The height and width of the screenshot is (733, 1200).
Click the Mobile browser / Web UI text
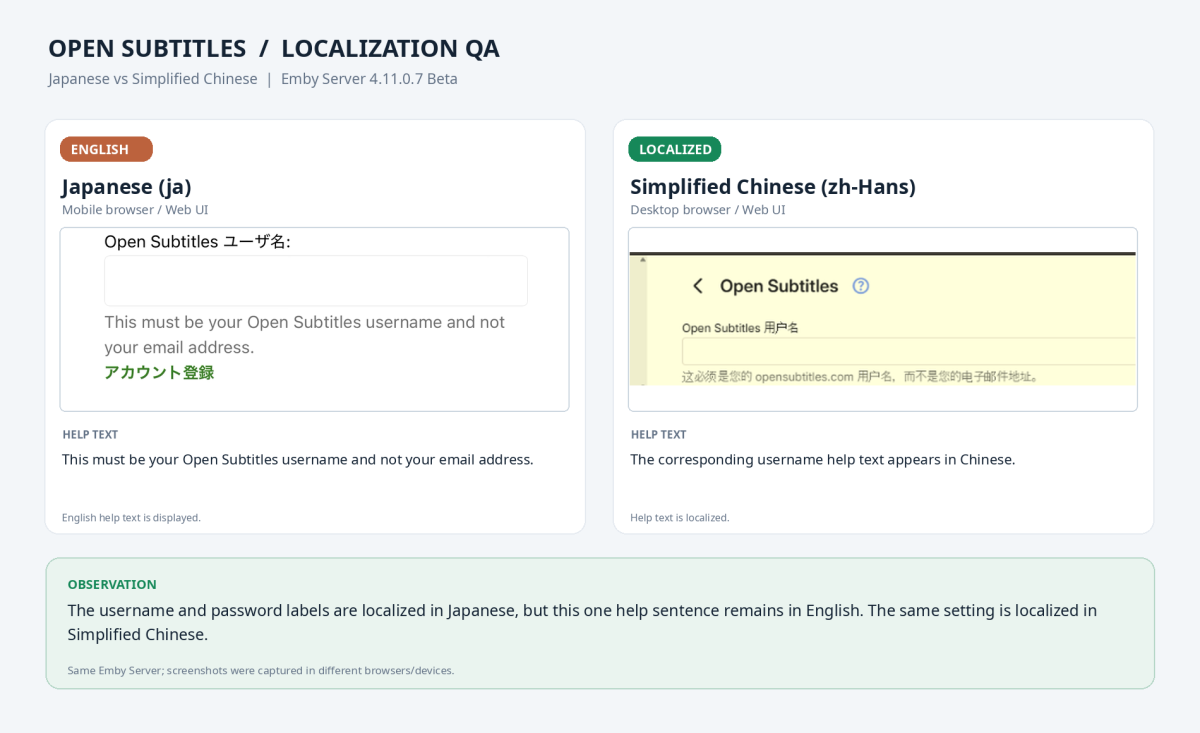(135, 210)
